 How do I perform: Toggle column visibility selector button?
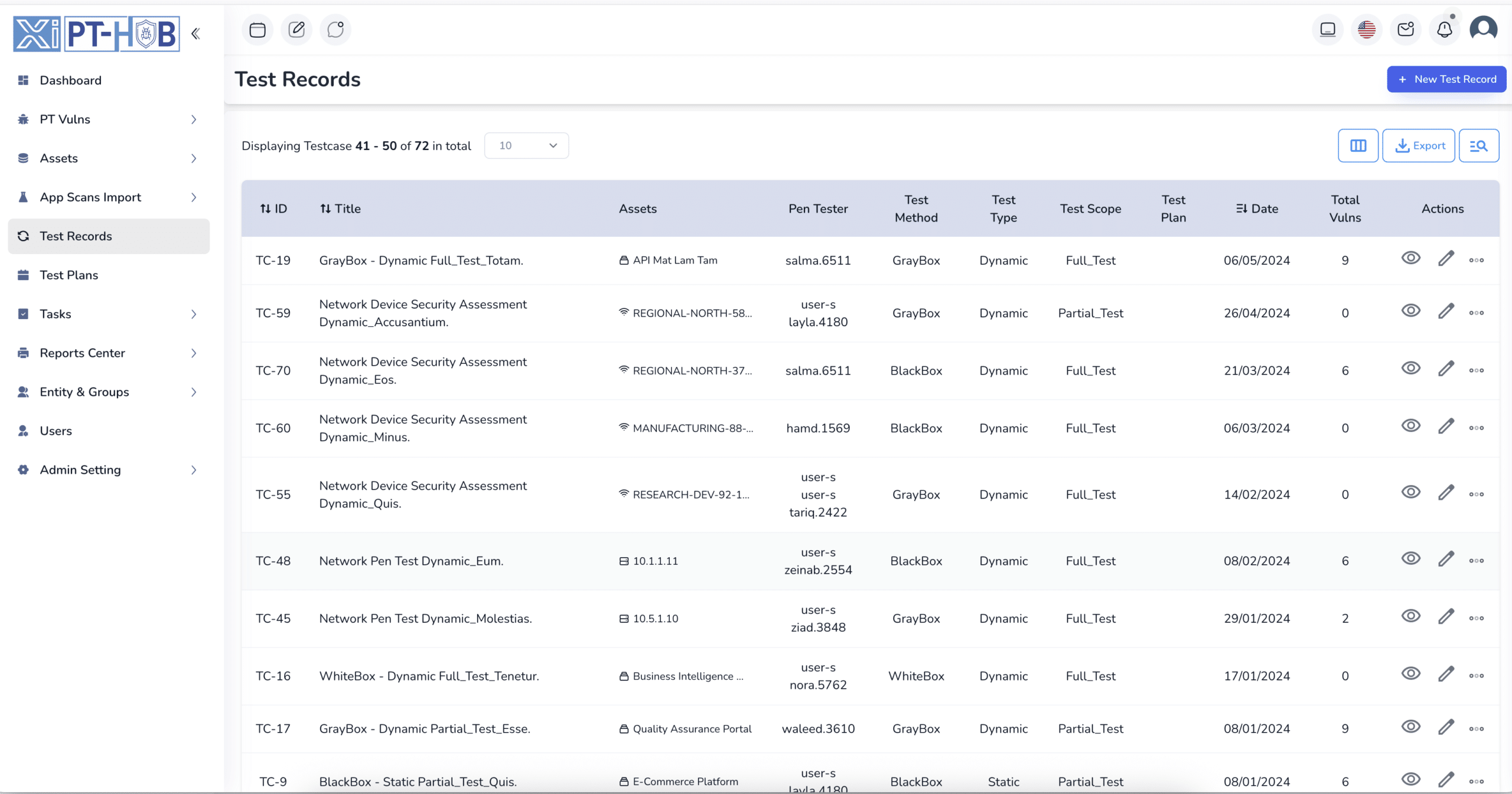[x=1358, y=145]
